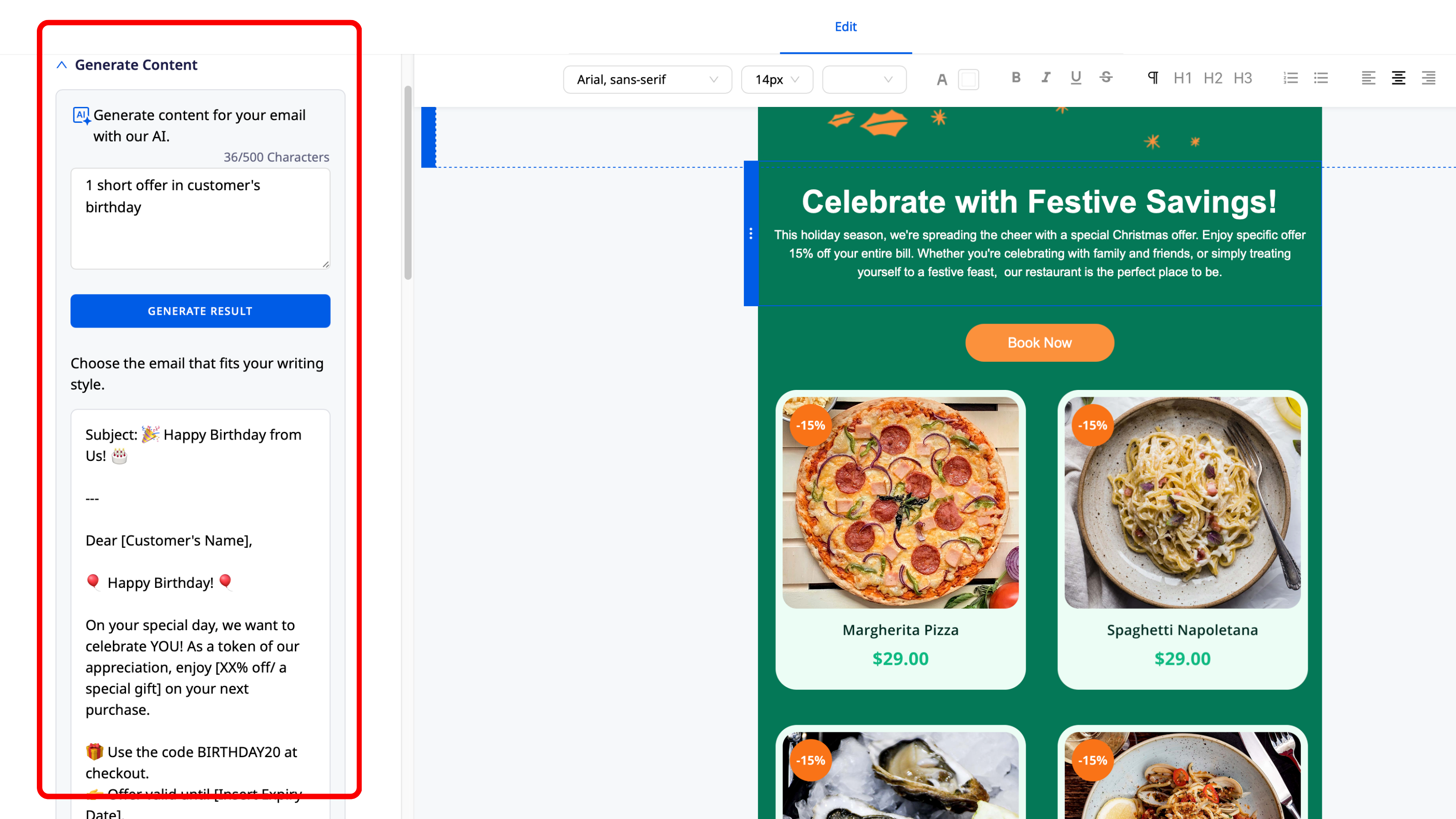Click the AI prompt text area
1456x819 pixels.
[x=200, y=219]
